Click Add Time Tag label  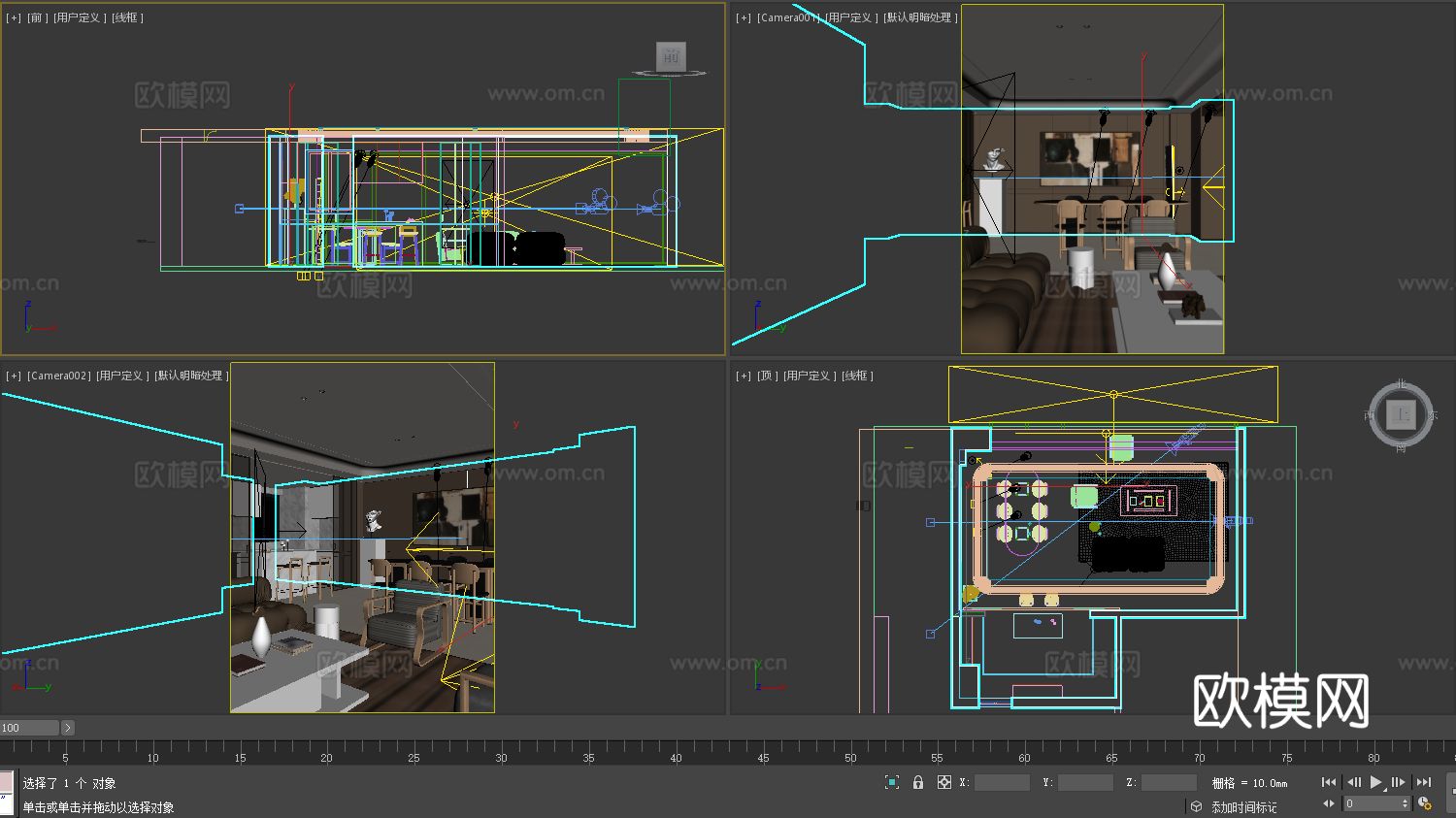[1243, 806]
